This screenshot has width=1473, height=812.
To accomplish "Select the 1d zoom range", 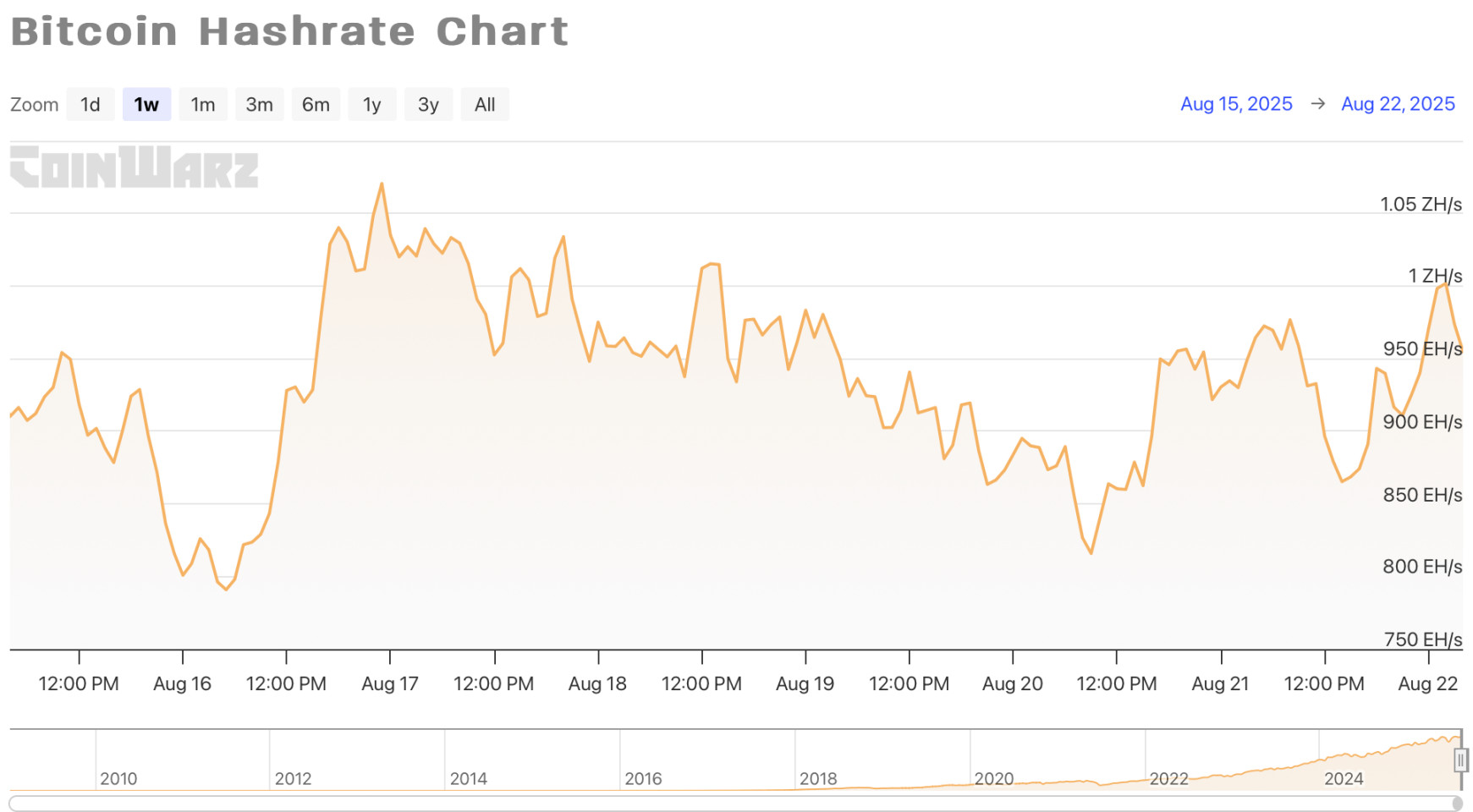I will [91, 104].
